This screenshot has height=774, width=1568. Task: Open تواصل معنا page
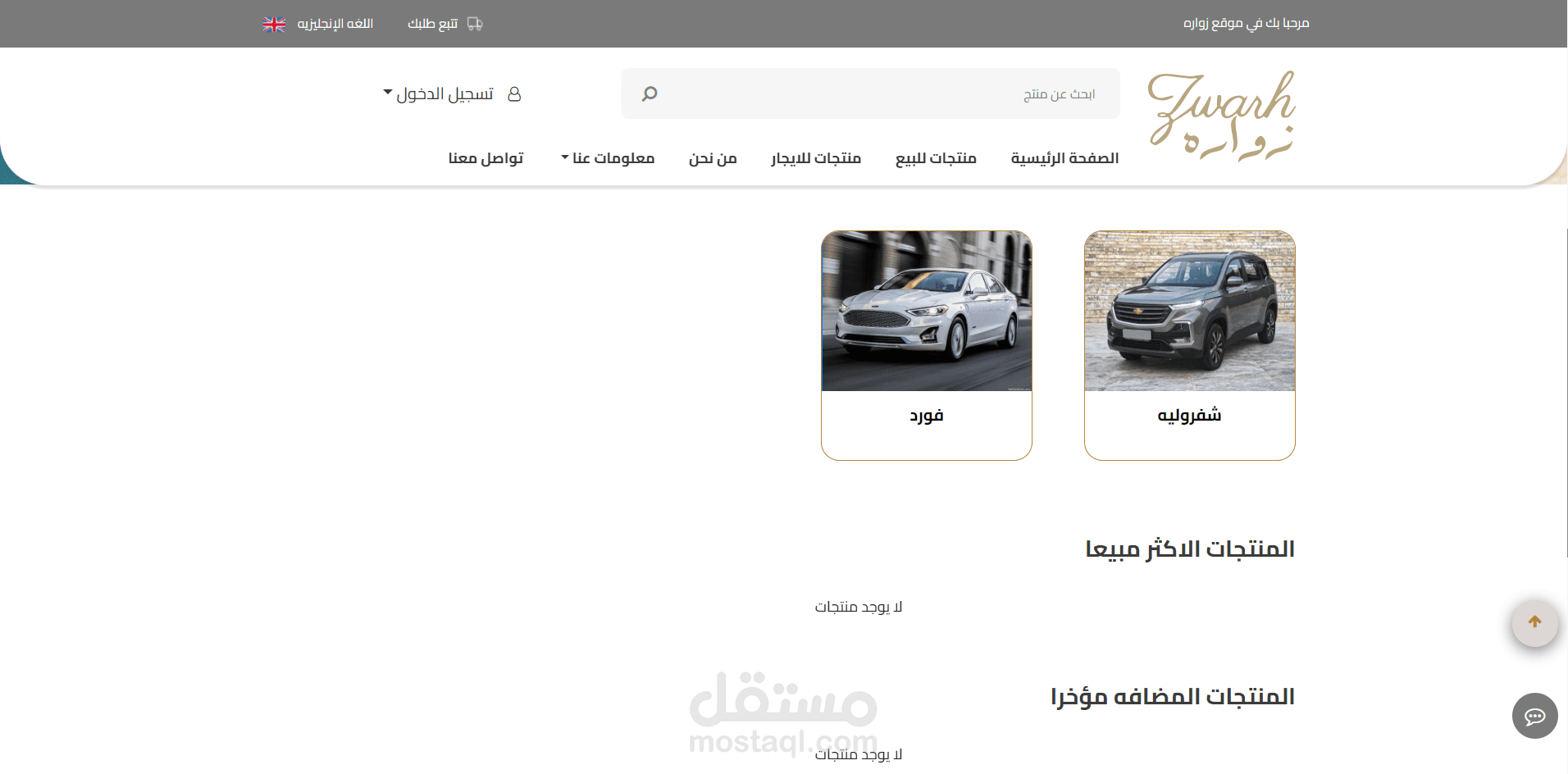tap(485, 157)
